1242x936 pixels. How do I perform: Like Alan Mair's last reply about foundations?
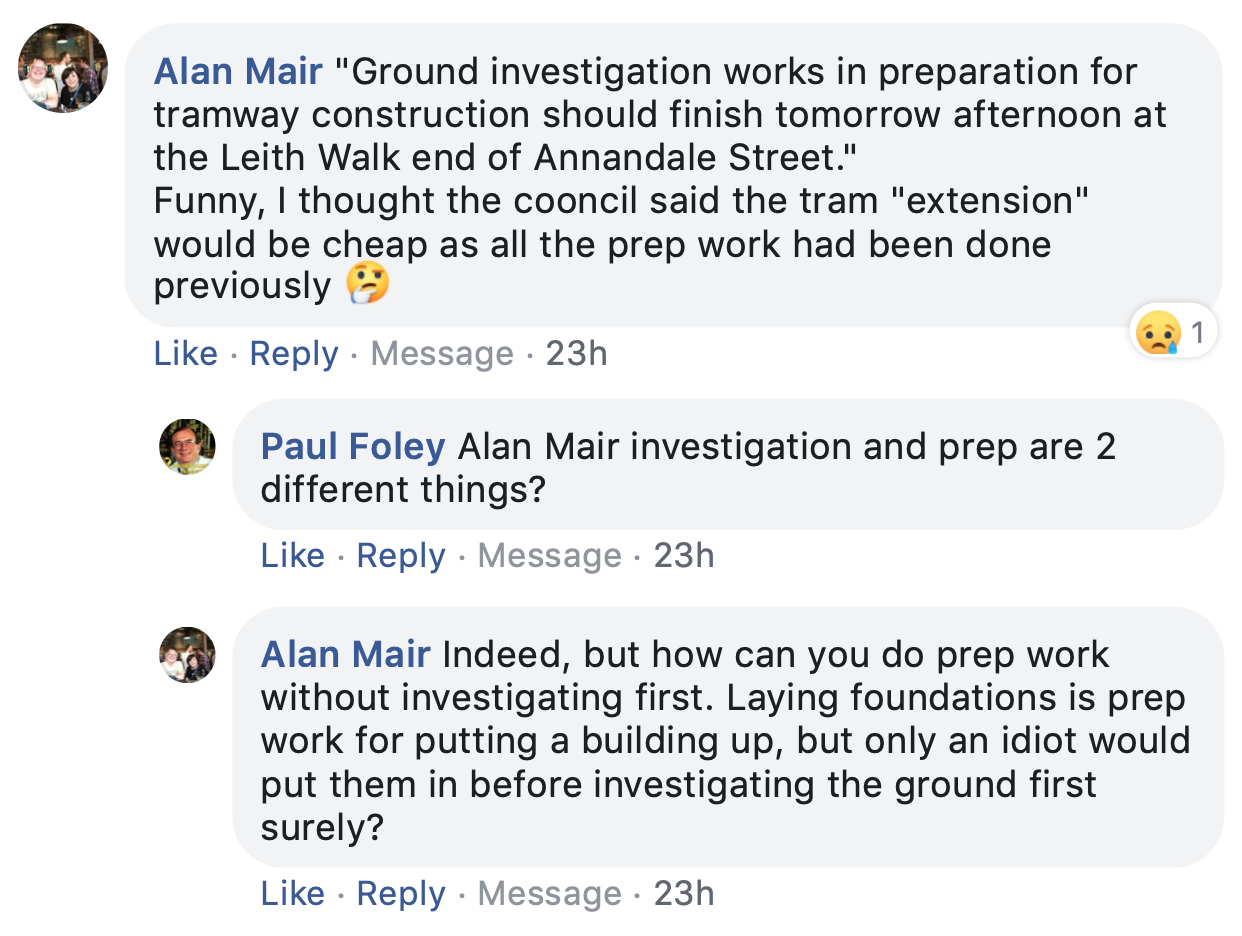(293, 894)
